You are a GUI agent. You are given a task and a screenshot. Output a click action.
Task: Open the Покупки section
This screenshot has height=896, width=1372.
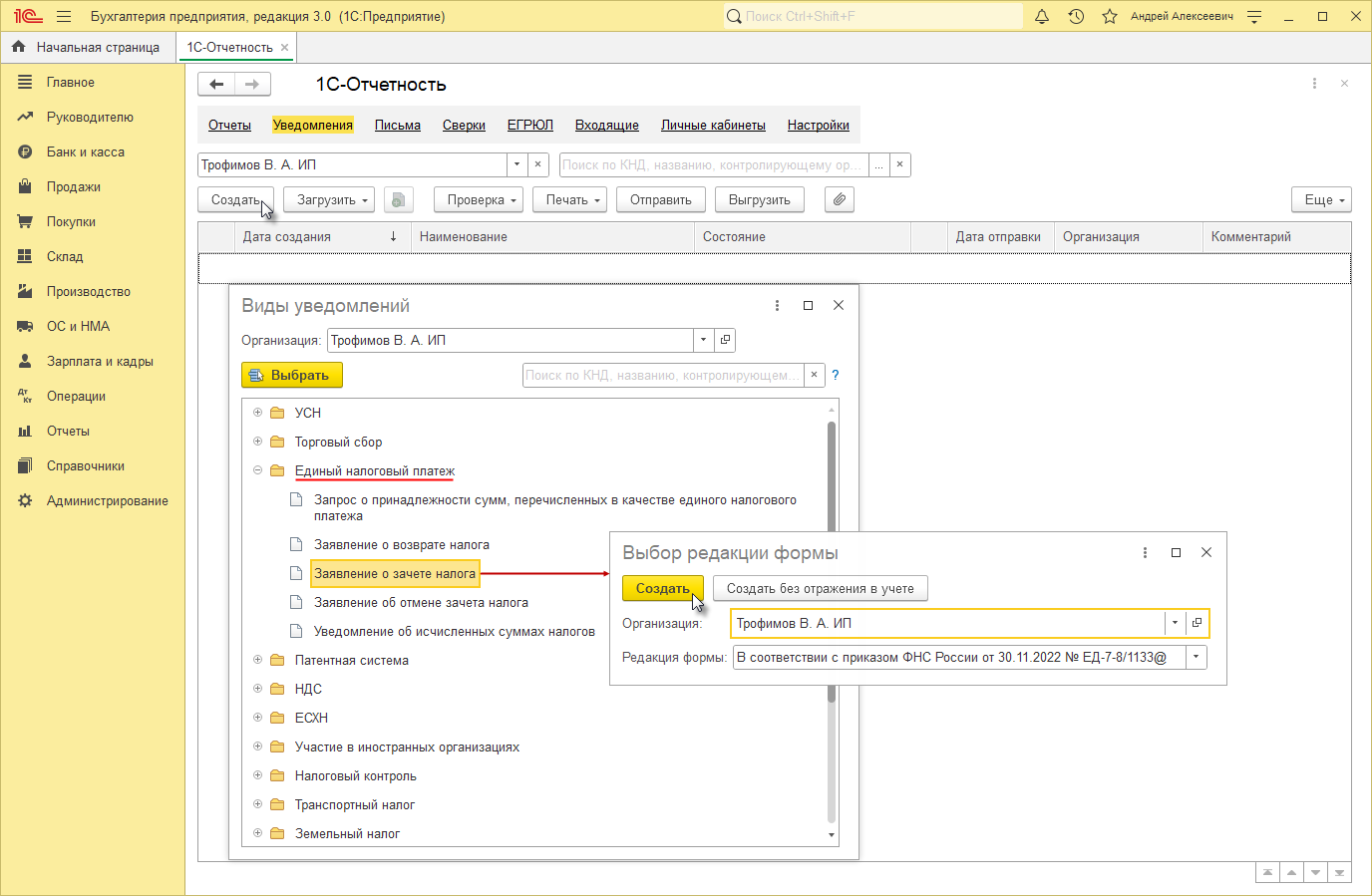coord(71,222)
